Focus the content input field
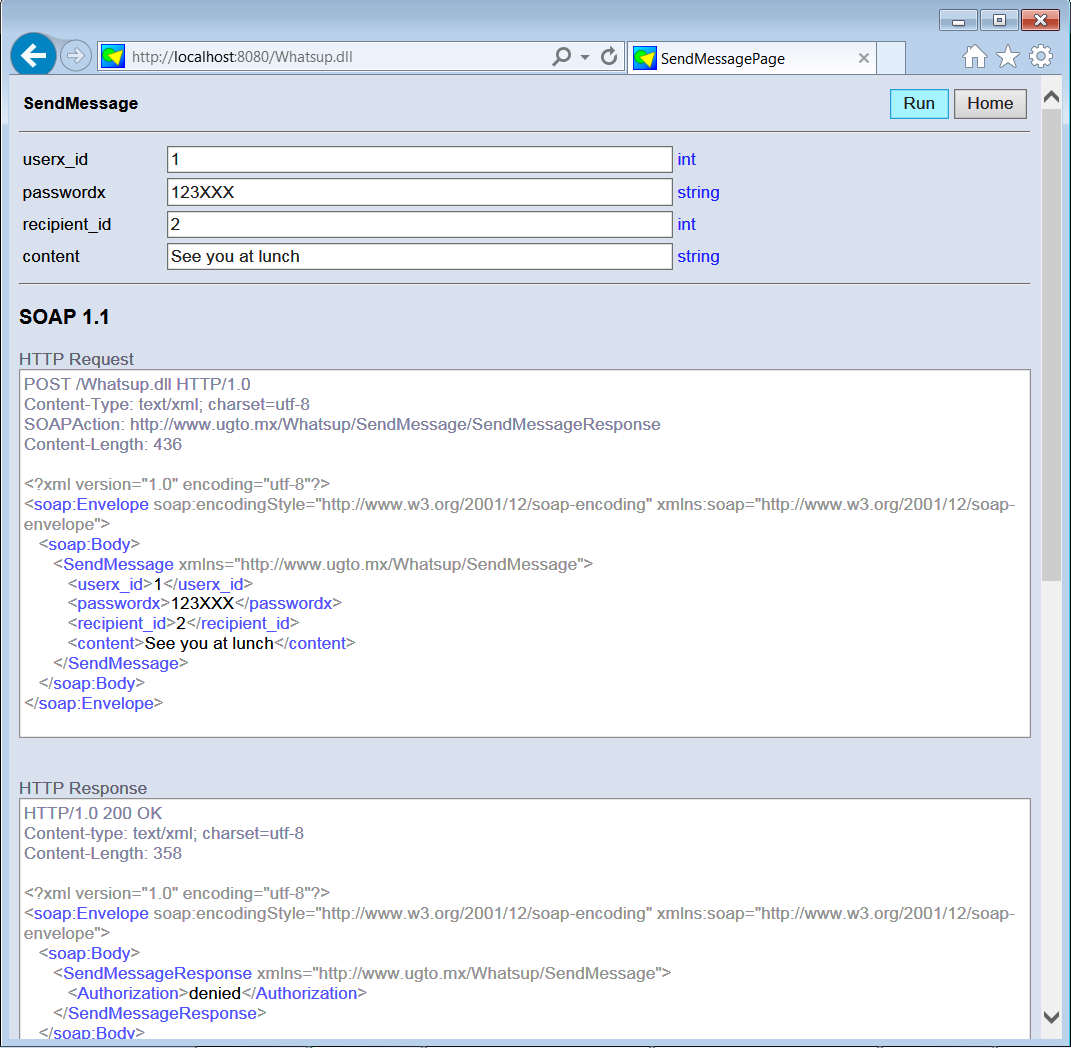 [419, 256]
